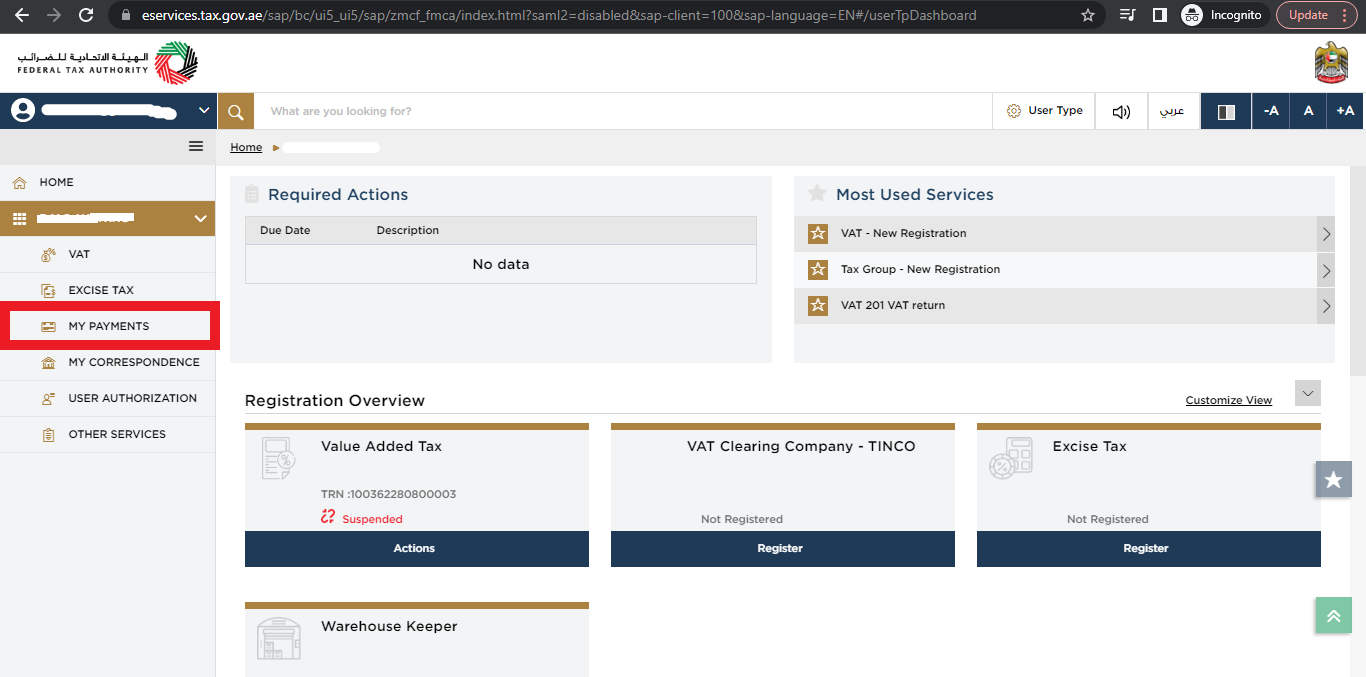Click Register on Excise Tax card
The width and height of the screenshot is (1366, 677).
click(1149, 548)
